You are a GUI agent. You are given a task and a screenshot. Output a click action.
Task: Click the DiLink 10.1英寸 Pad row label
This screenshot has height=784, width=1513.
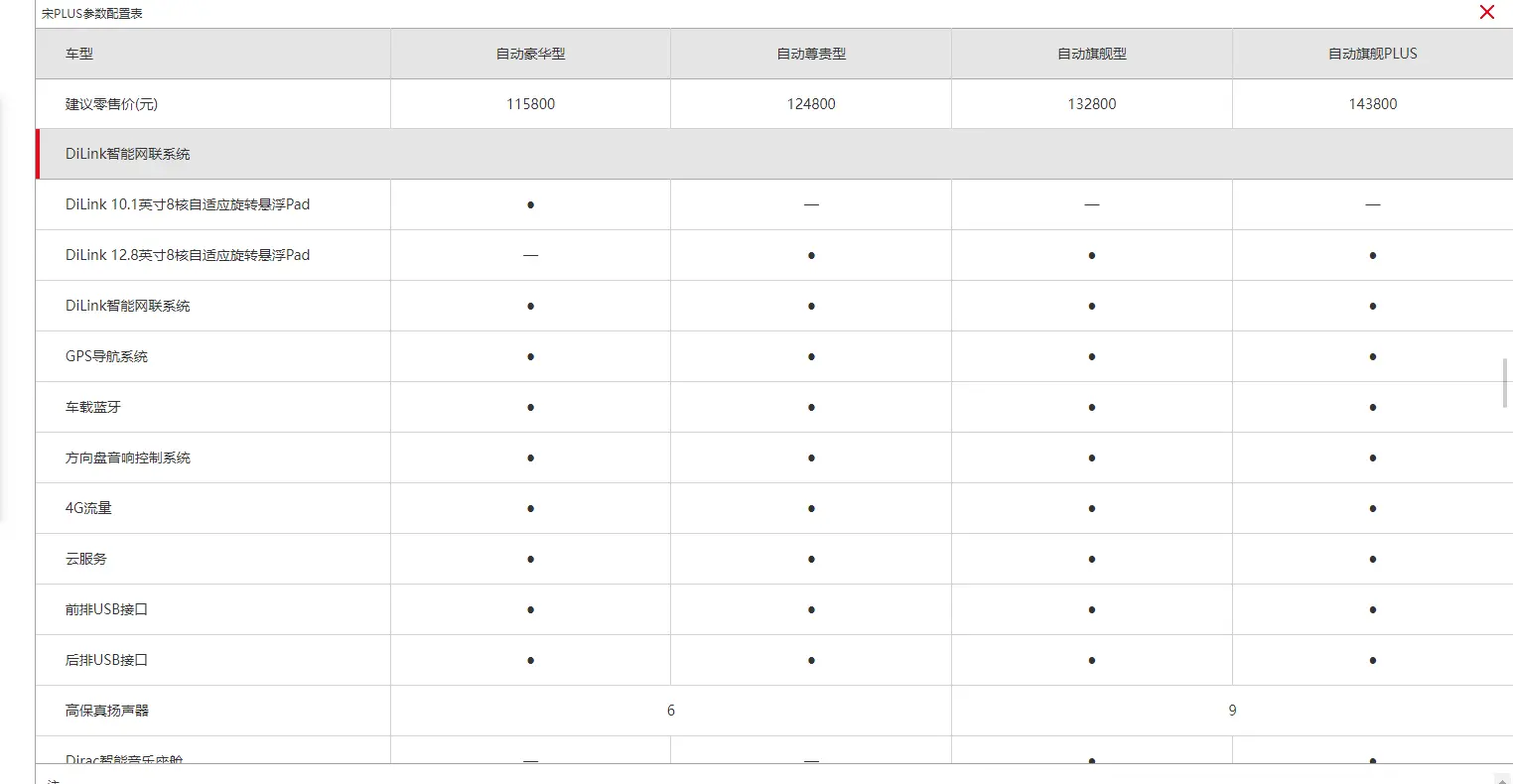point(188,204)
